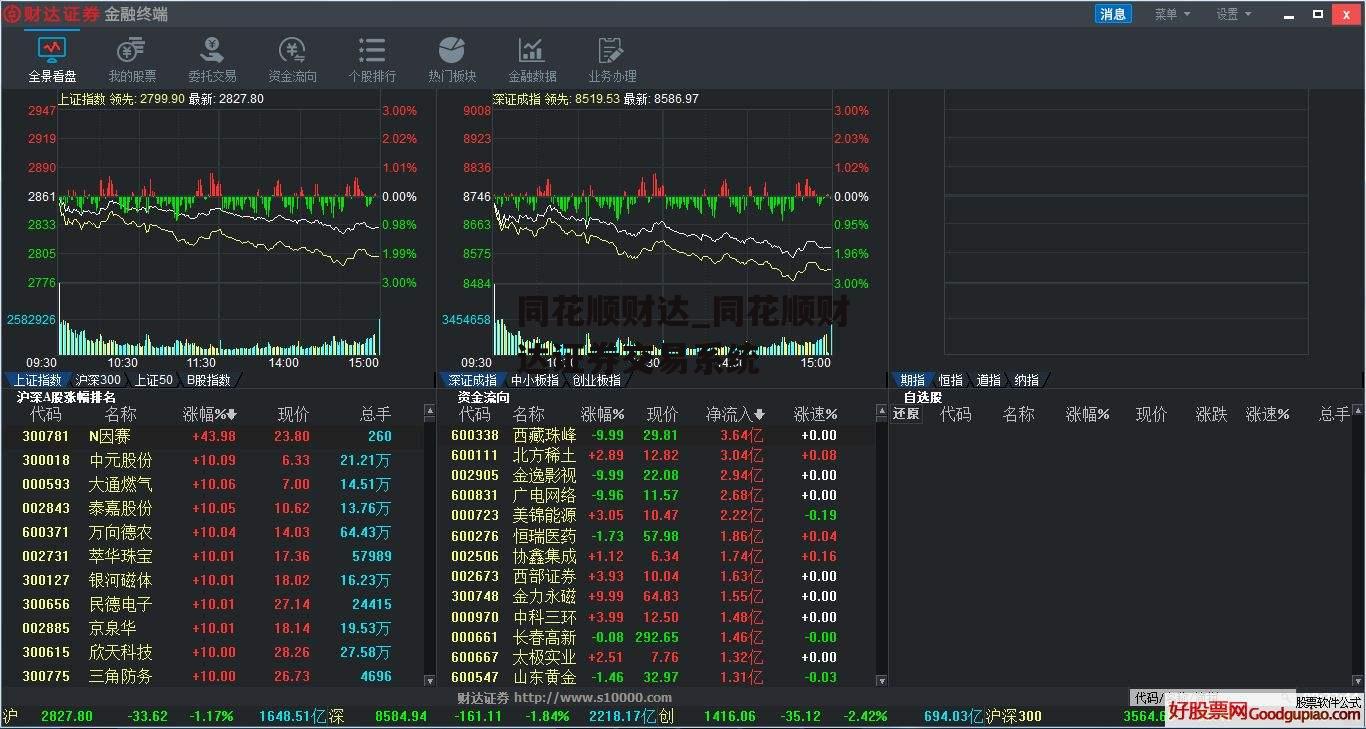Switch to 期指 futures tab
The height and width of the screenshot is (729, 1366).
click(x=912, y=380)
